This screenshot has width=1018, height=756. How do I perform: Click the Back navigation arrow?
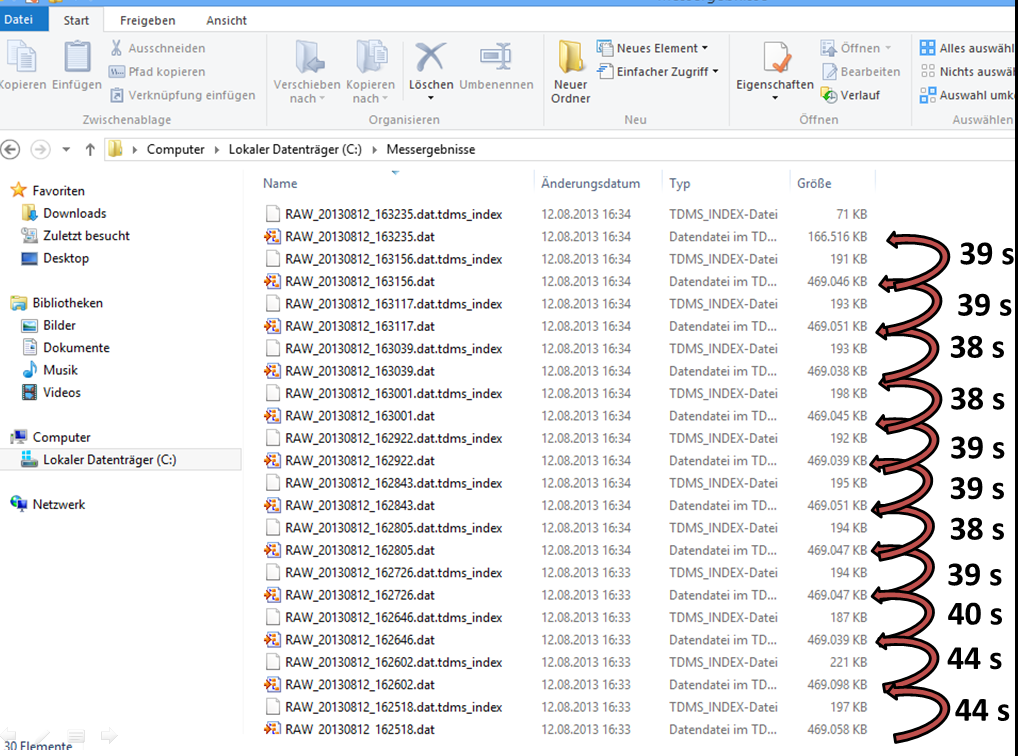[x=10, y=149]
